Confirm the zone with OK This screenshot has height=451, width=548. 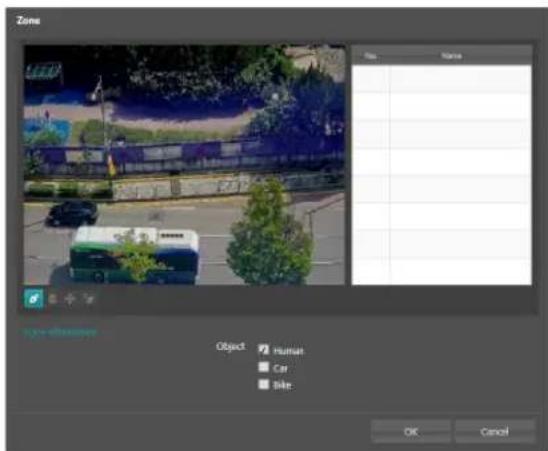[411, 432]
